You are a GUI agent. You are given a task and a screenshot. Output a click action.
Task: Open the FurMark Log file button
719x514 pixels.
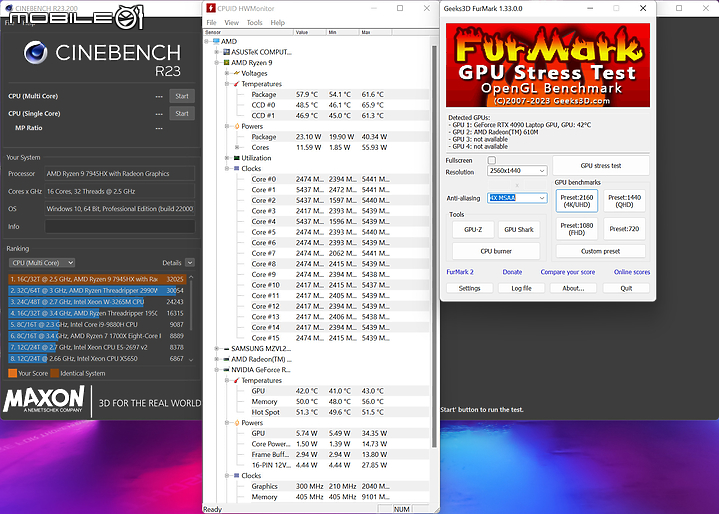(x=521, y=288)
